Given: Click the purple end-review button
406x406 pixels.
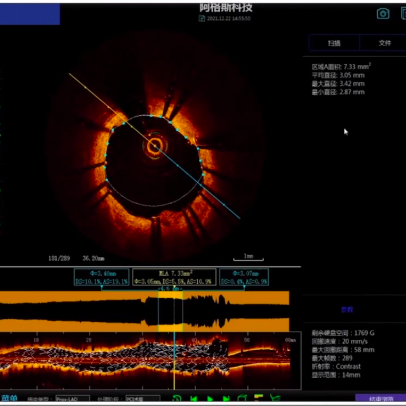Looking at the screenshot, I should (381, 399).
